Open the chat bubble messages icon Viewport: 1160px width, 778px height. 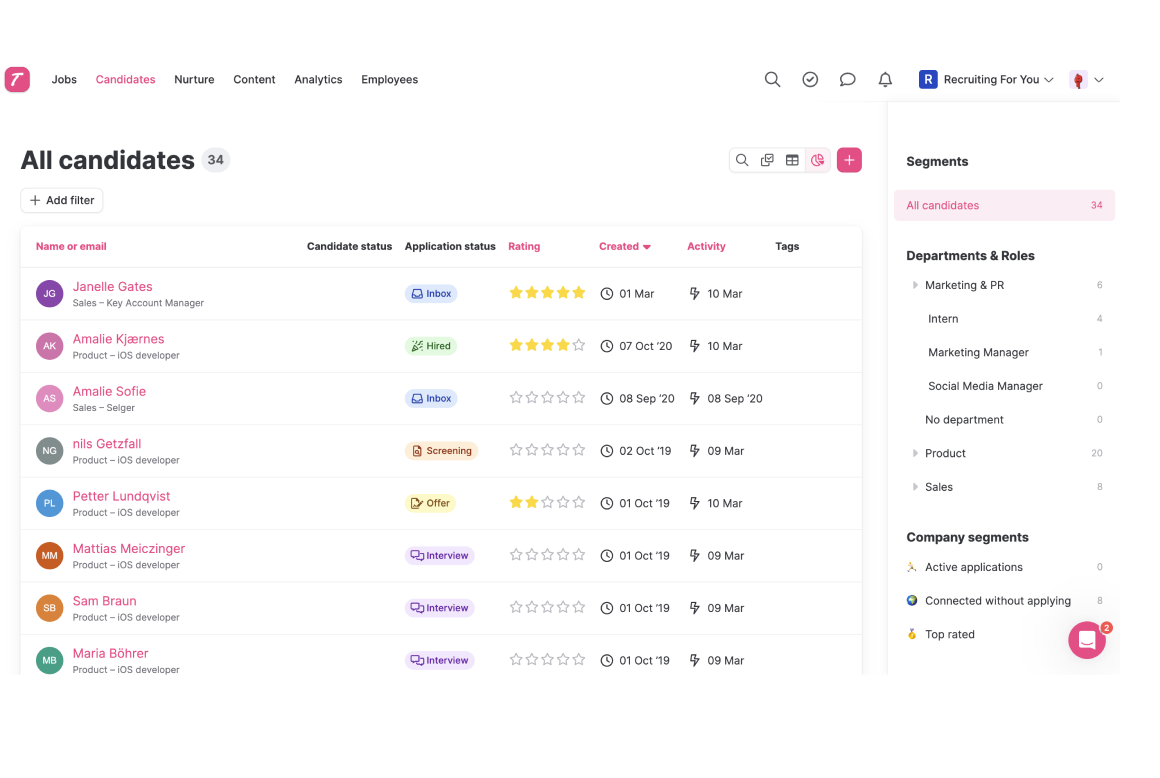point(848,79)
